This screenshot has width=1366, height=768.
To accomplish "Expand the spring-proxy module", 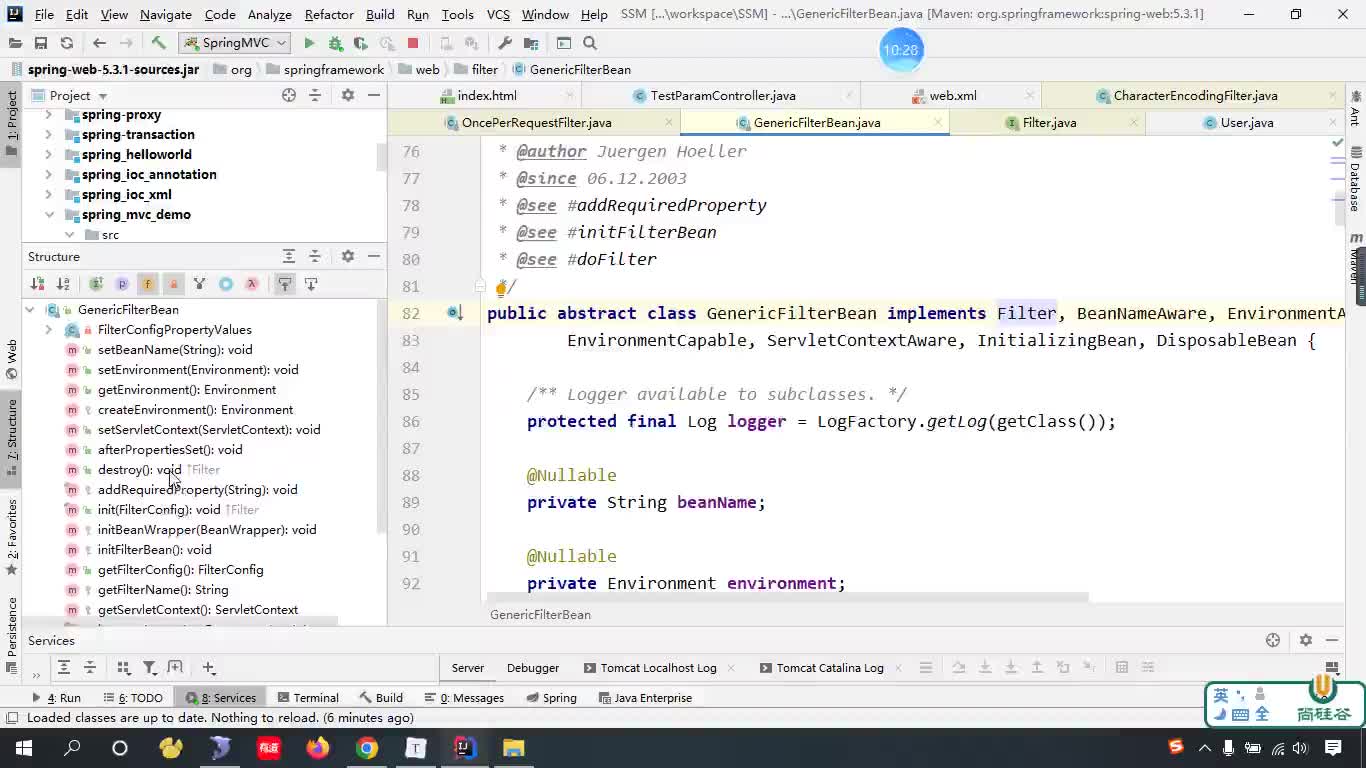I will [48, 115].
